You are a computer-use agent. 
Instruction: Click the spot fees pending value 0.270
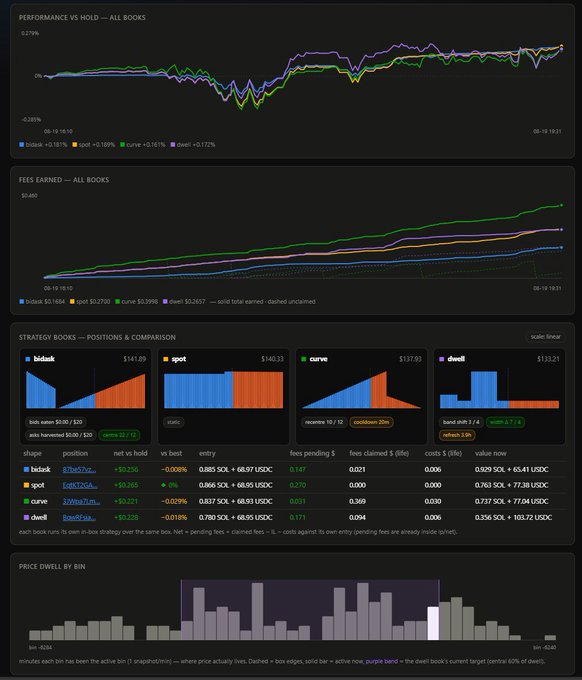click(x=298, y=485)
